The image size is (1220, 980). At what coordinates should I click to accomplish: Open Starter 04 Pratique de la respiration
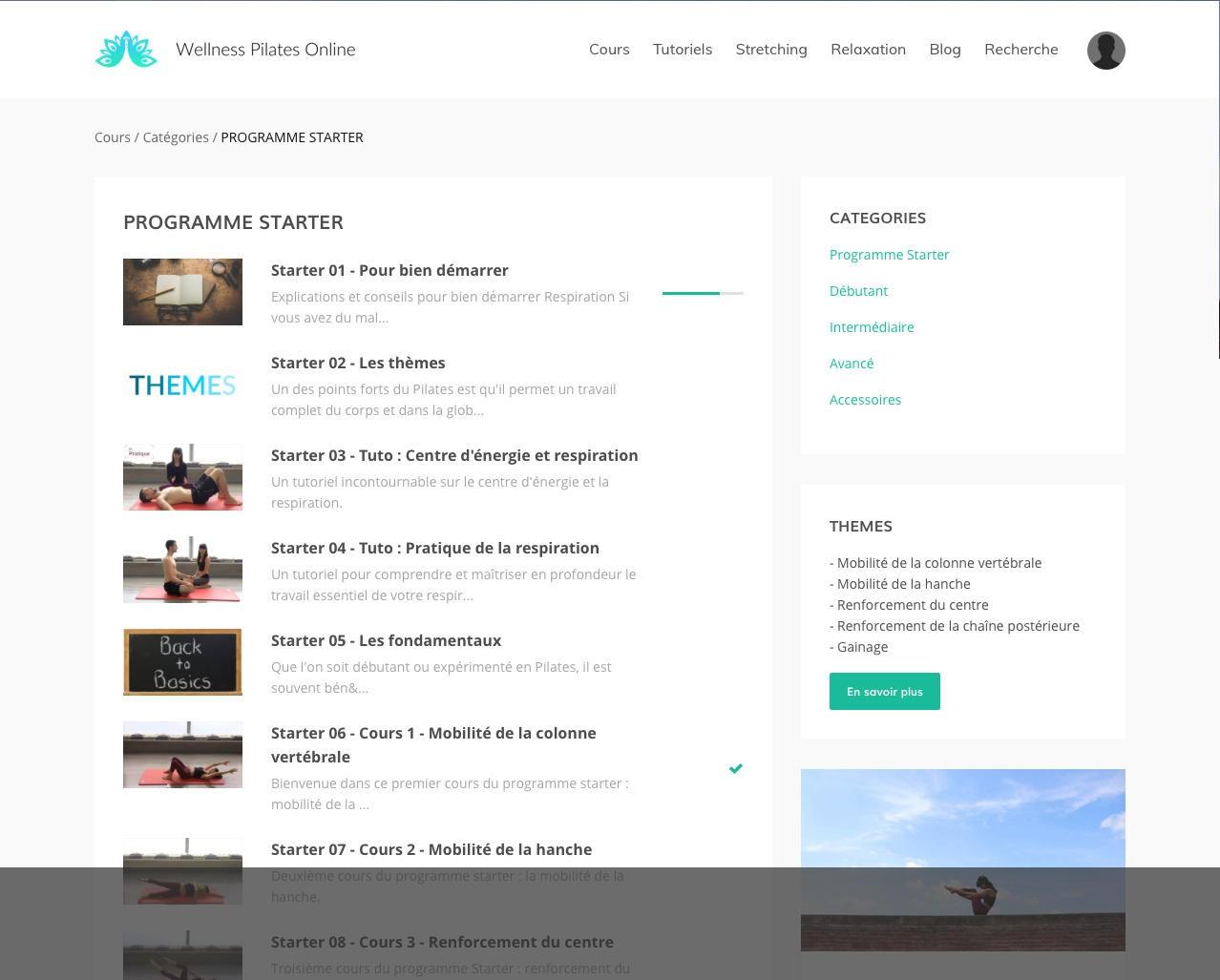point(435,548)
